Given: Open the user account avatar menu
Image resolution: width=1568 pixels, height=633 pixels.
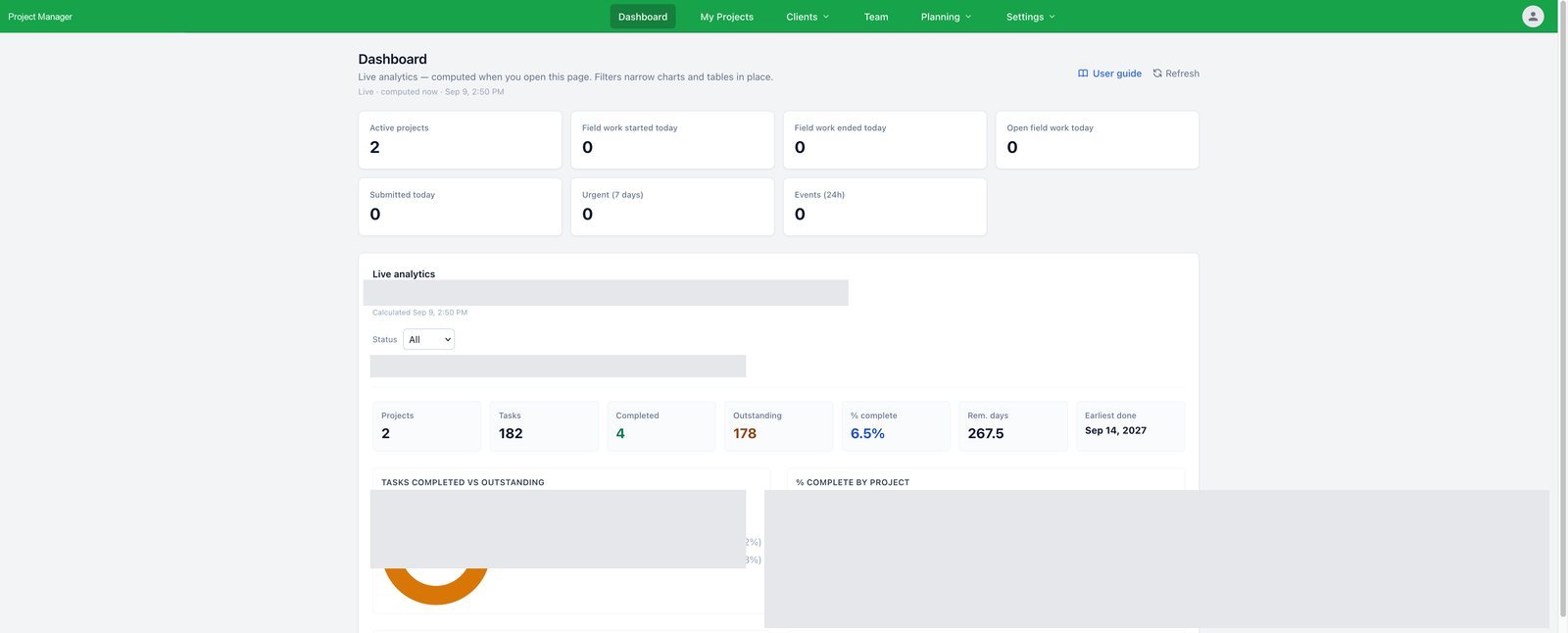Looking at the screenshot, I should click(x=1533, y=16).
